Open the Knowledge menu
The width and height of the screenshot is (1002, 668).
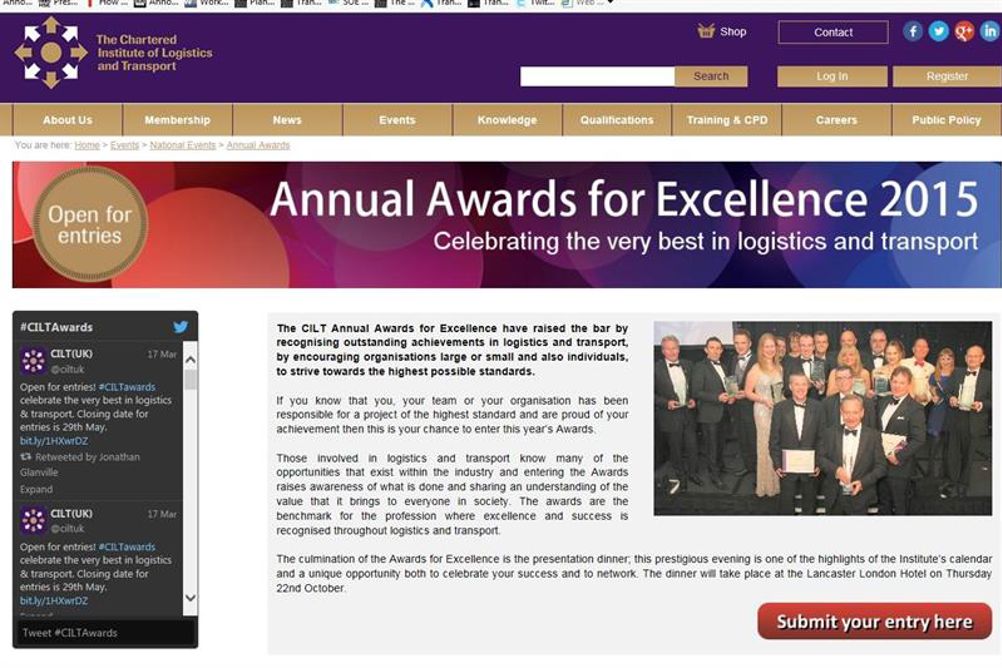coord(507,120)
